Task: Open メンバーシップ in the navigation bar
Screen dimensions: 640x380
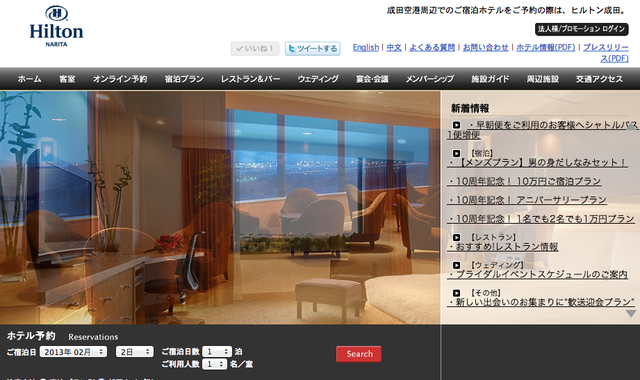Action: coord(430,79)
